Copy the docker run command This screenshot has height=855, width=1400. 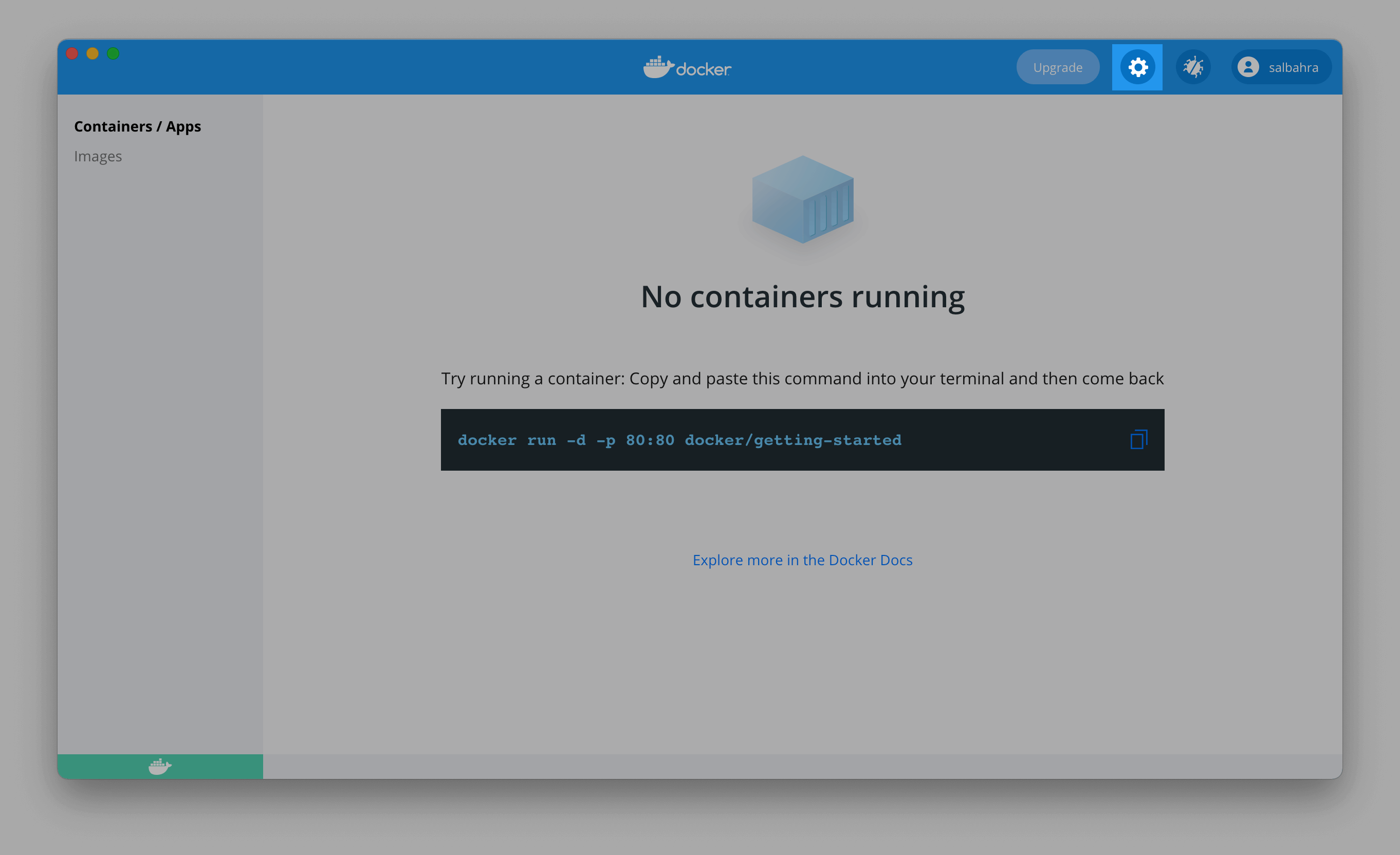(x=1138, y=439)
